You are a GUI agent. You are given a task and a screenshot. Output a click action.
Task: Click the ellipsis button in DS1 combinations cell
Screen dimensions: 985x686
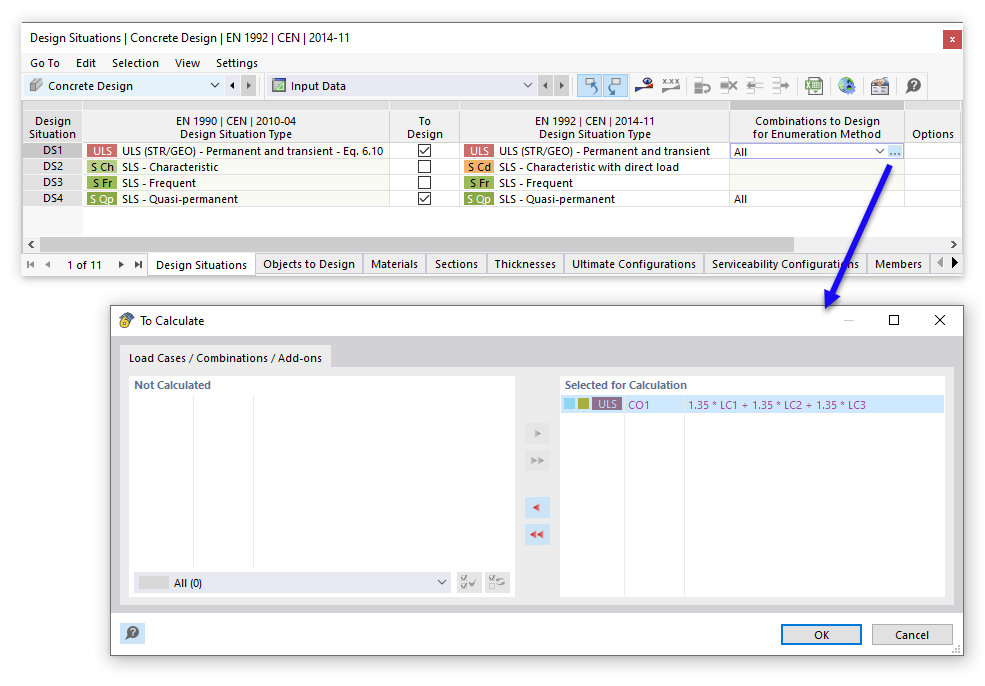pos(895,151)
